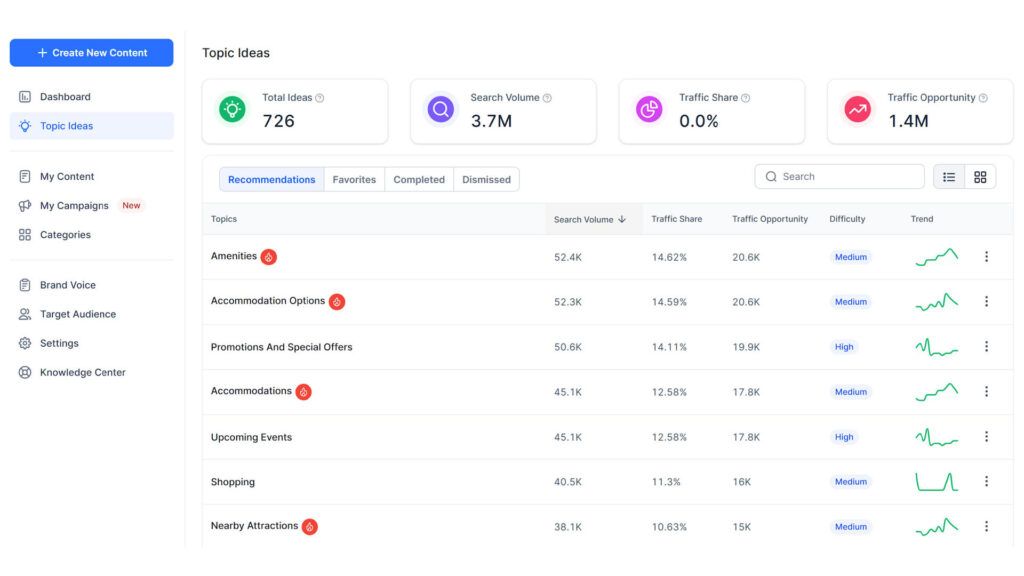Switch to grid view
Screen dimensions: 1024x576
[980, 177]
